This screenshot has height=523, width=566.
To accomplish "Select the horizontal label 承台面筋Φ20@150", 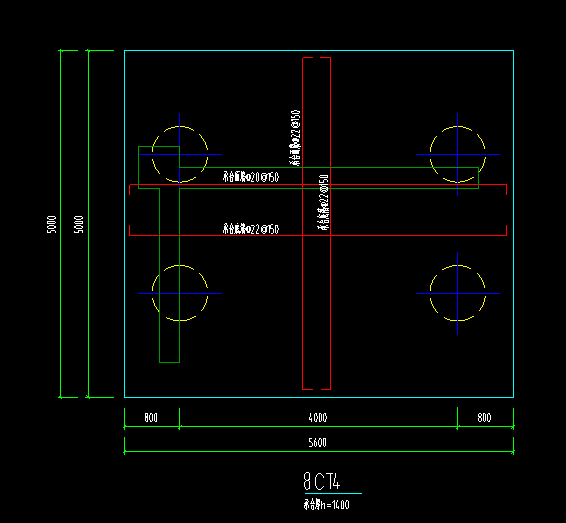I will (x=251, y=177).
